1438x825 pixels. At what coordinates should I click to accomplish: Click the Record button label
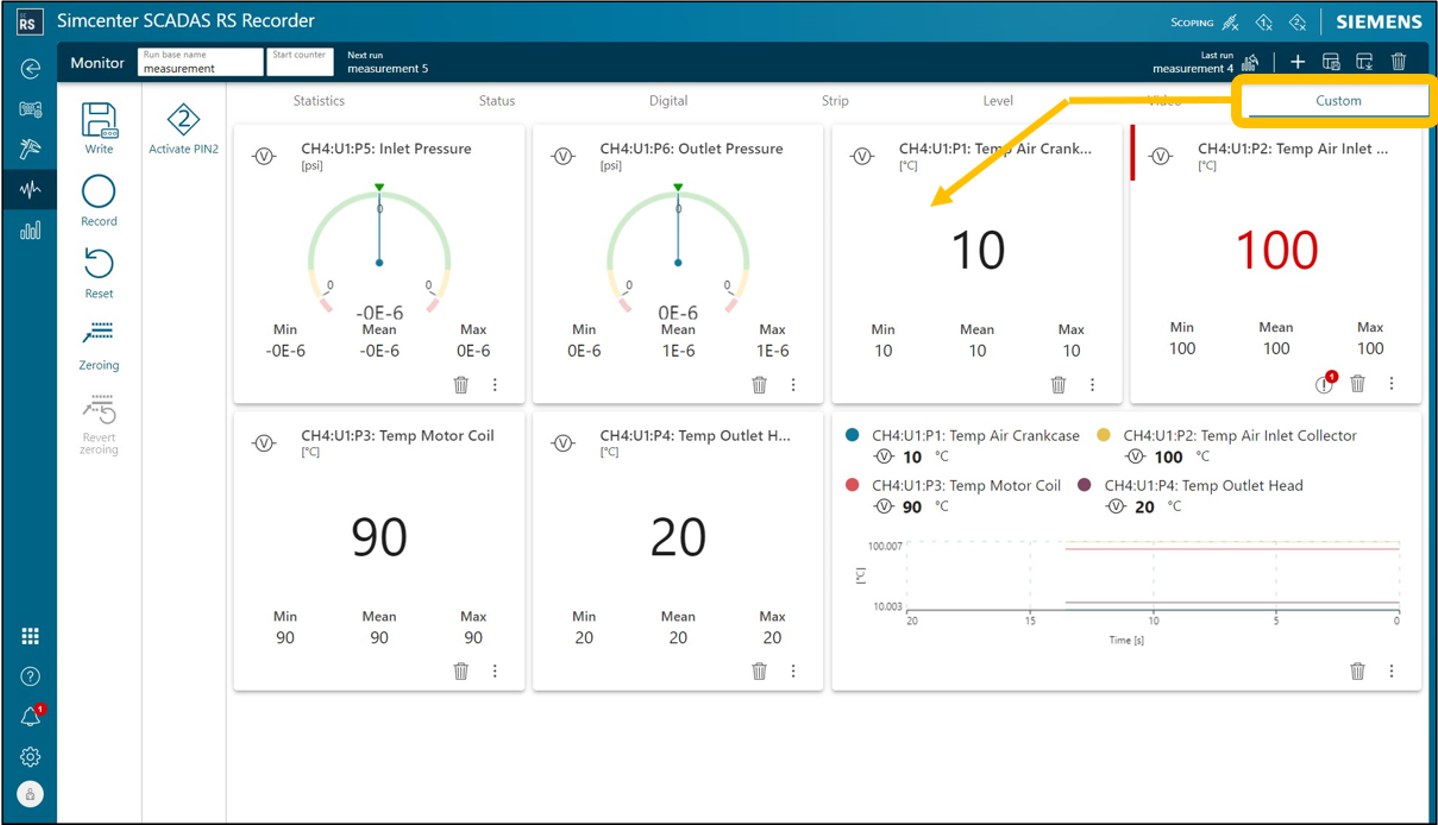(x=99, y=221)
